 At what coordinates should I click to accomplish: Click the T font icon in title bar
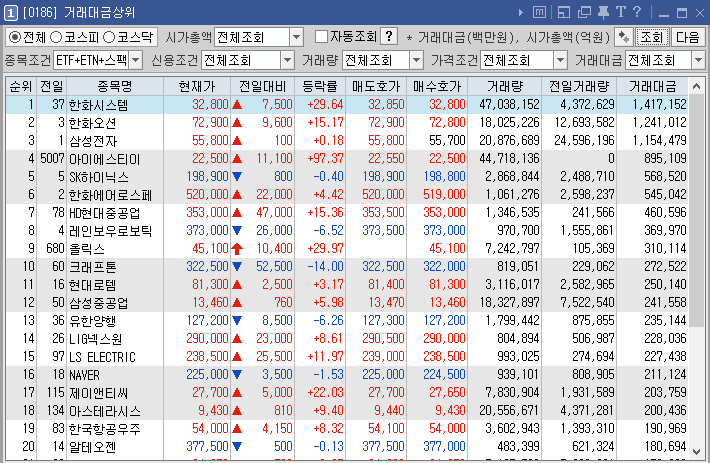621,12
